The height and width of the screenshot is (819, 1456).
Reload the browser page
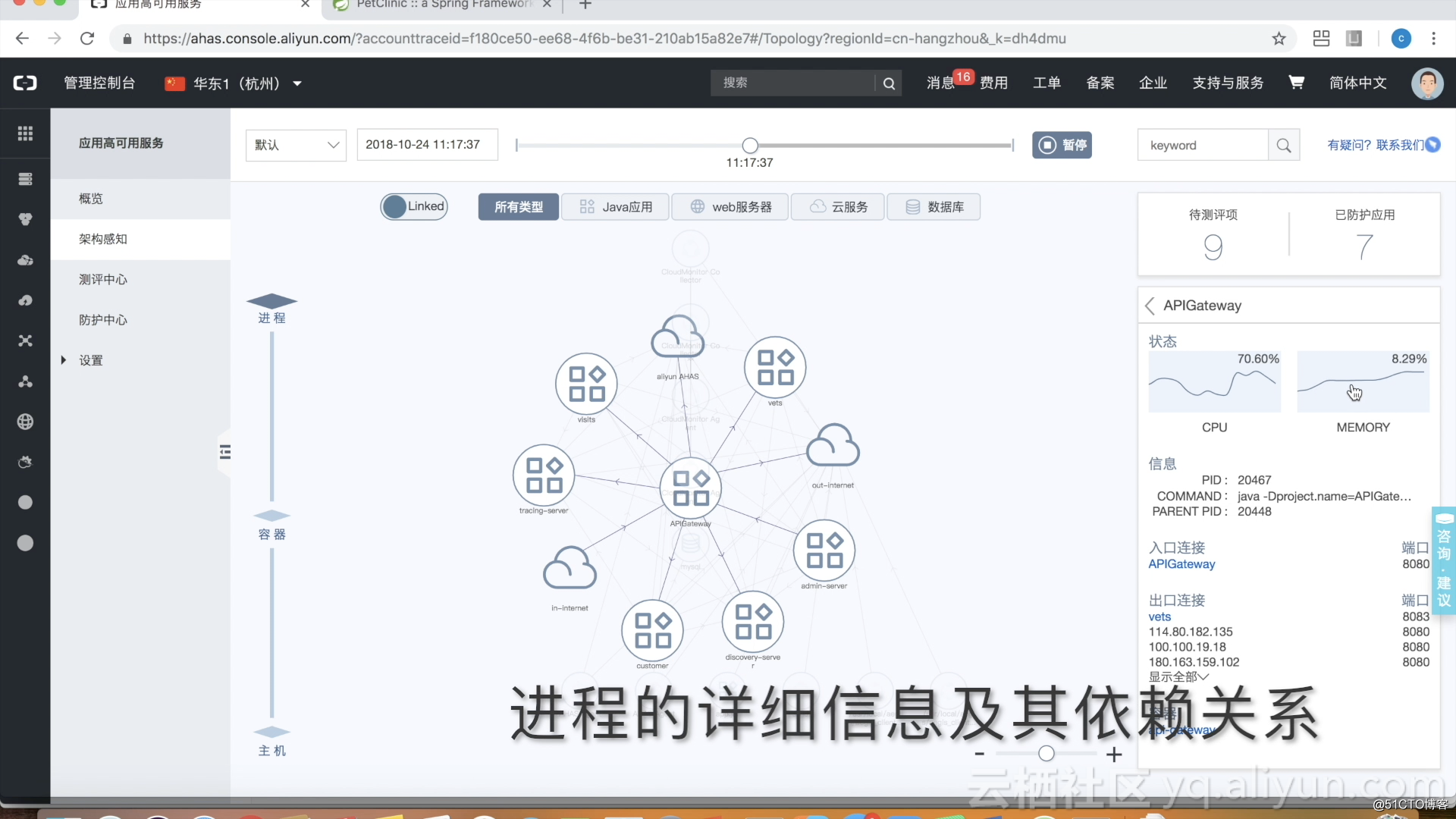click(x=87, y=39)
